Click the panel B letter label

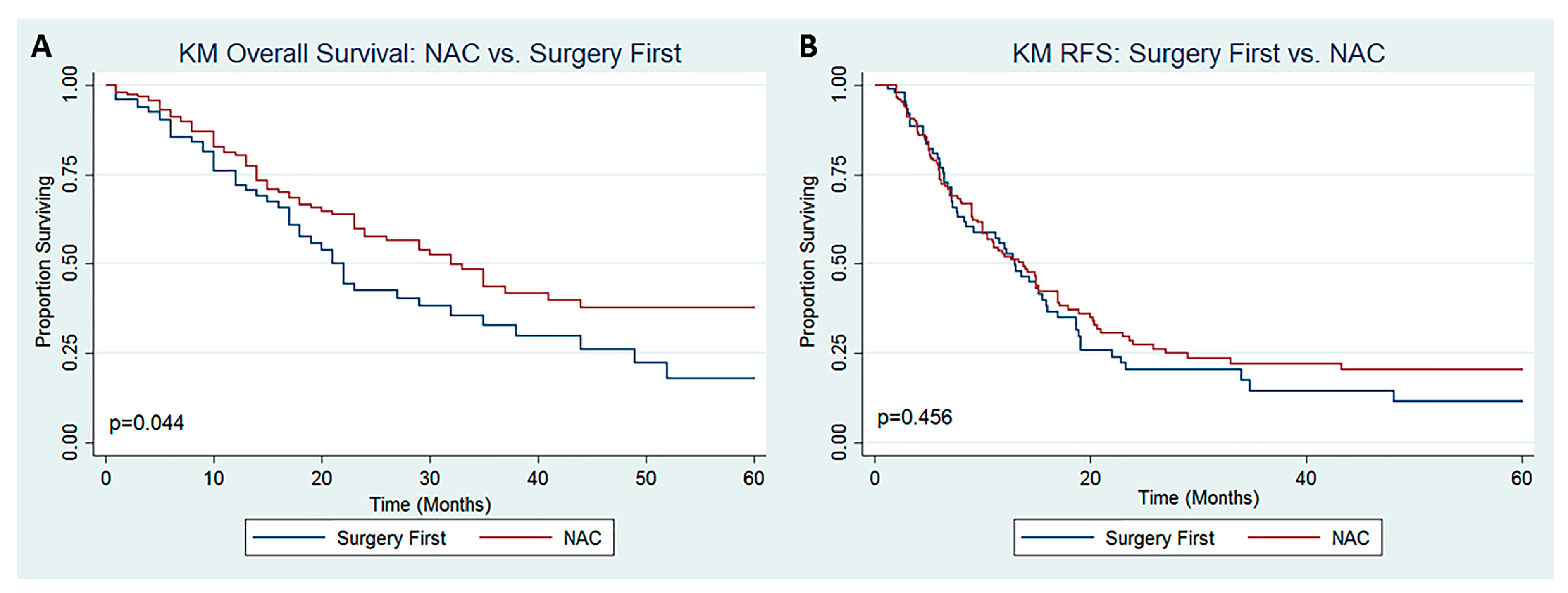[x=808, y=46]
